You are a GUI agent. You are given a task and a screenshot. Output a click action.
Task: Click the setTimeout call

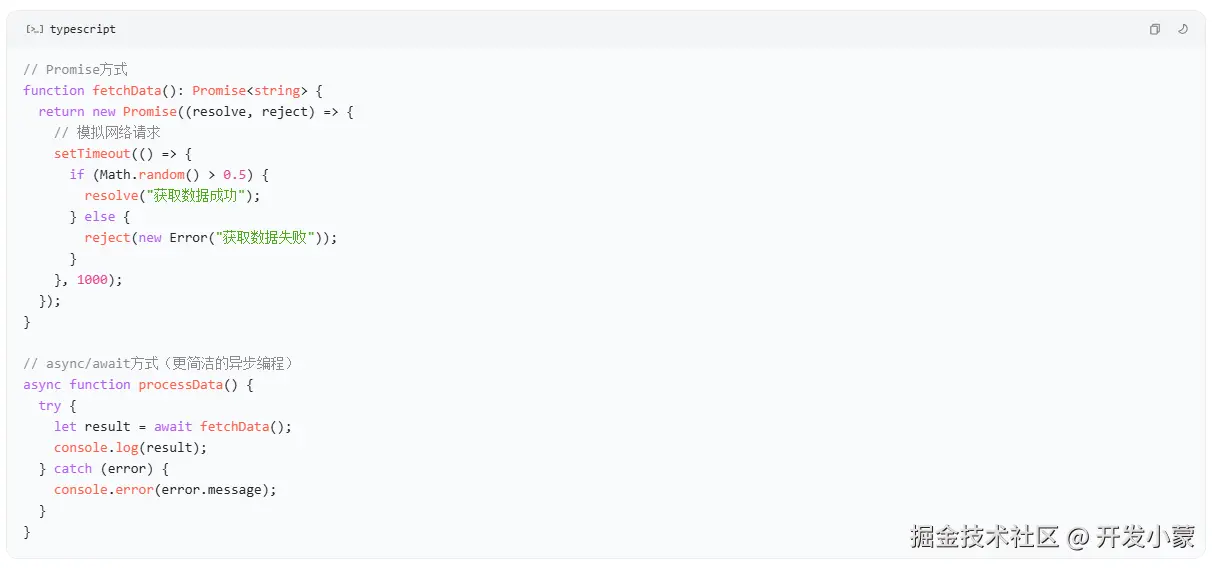[92, 154]
